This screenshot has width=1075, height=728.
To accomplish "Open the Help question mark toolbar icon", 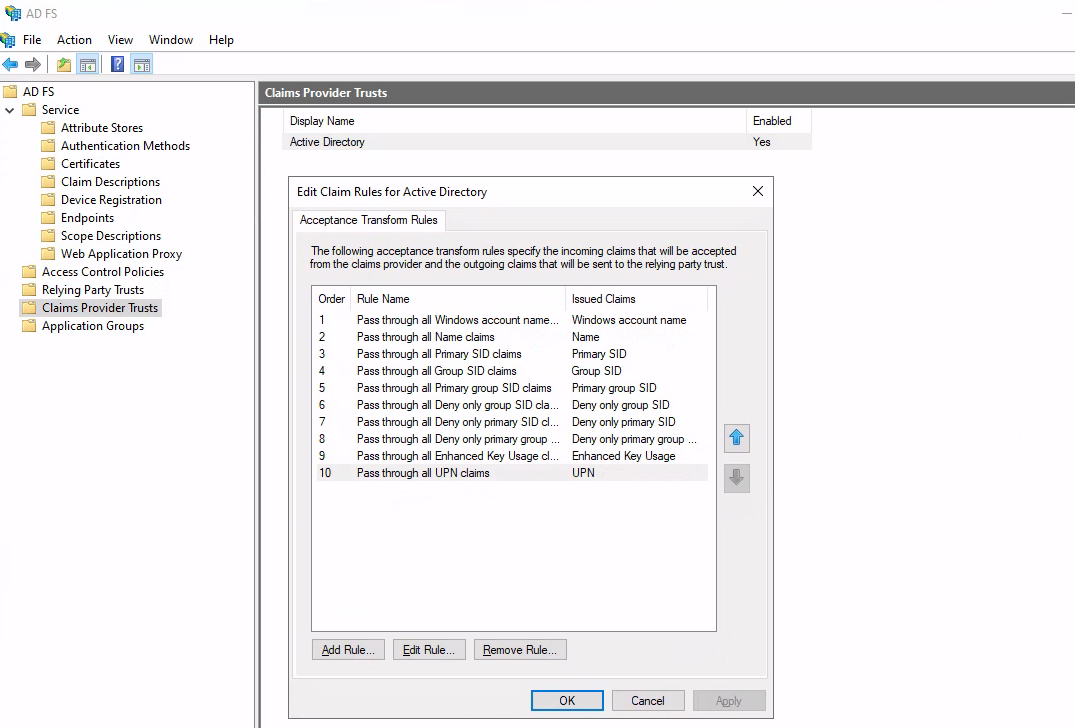I will pos(118,65).
